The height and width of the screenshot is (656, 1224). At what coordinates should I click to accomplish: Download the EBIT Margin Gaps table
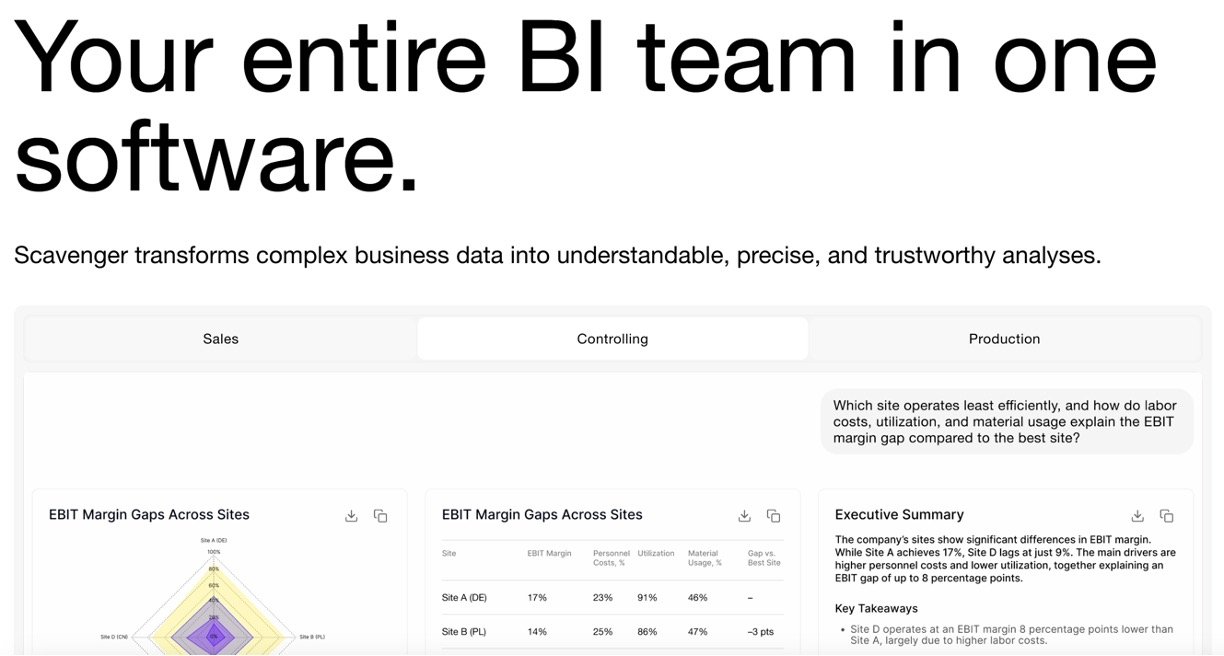[744, 516]
